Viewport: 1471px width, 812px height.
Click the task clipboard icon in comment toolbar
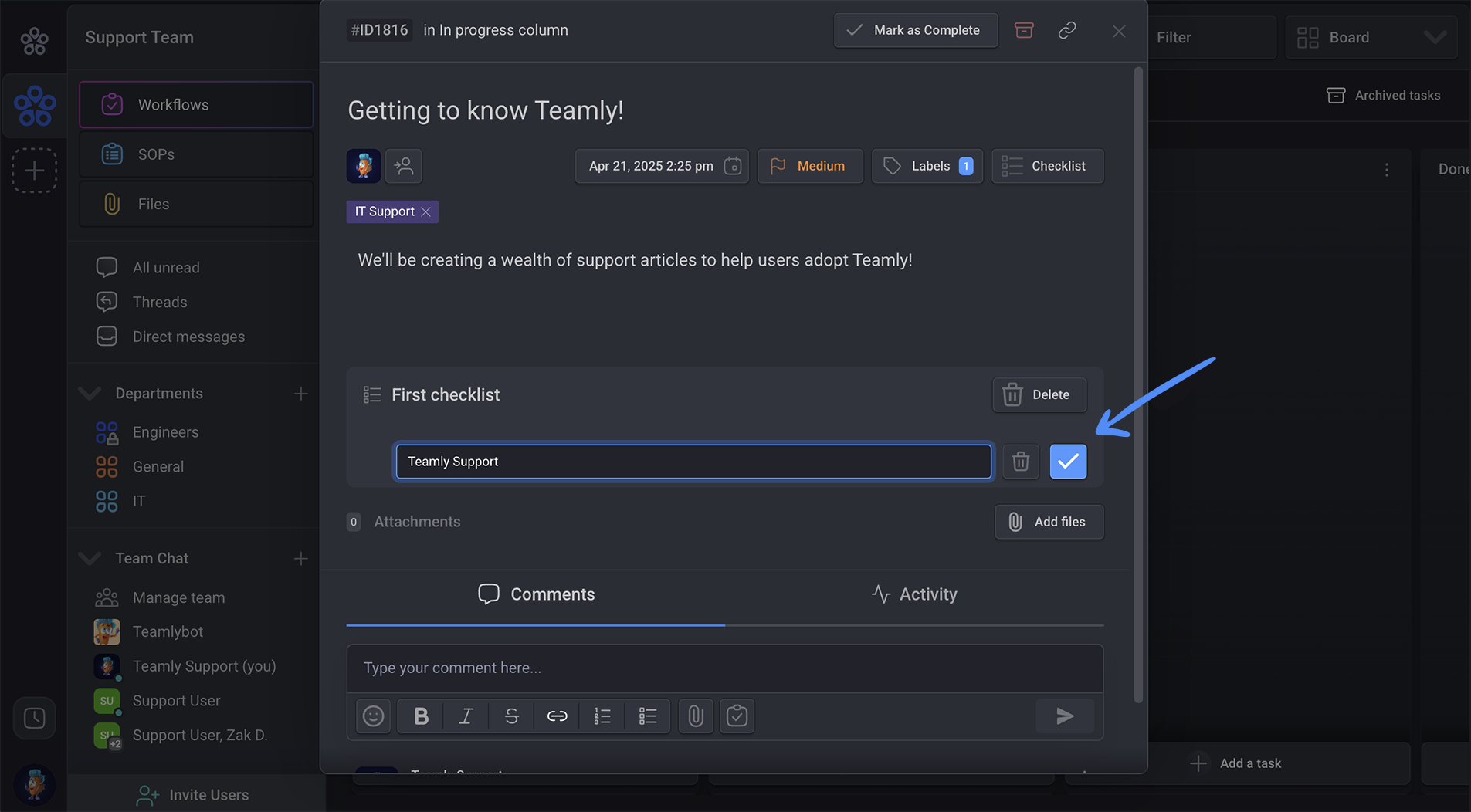[737, 716]
